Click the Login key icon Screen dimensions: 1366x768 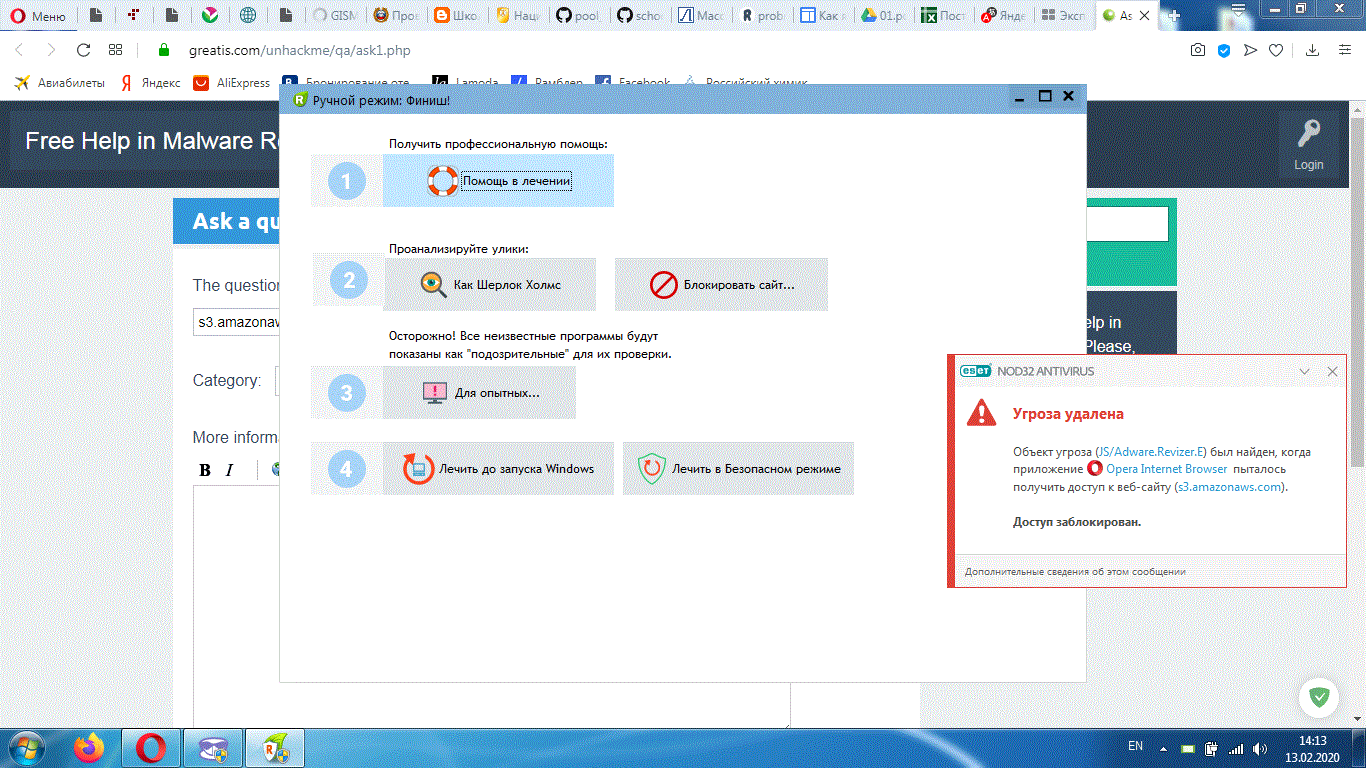click(x=1308, y=134)
